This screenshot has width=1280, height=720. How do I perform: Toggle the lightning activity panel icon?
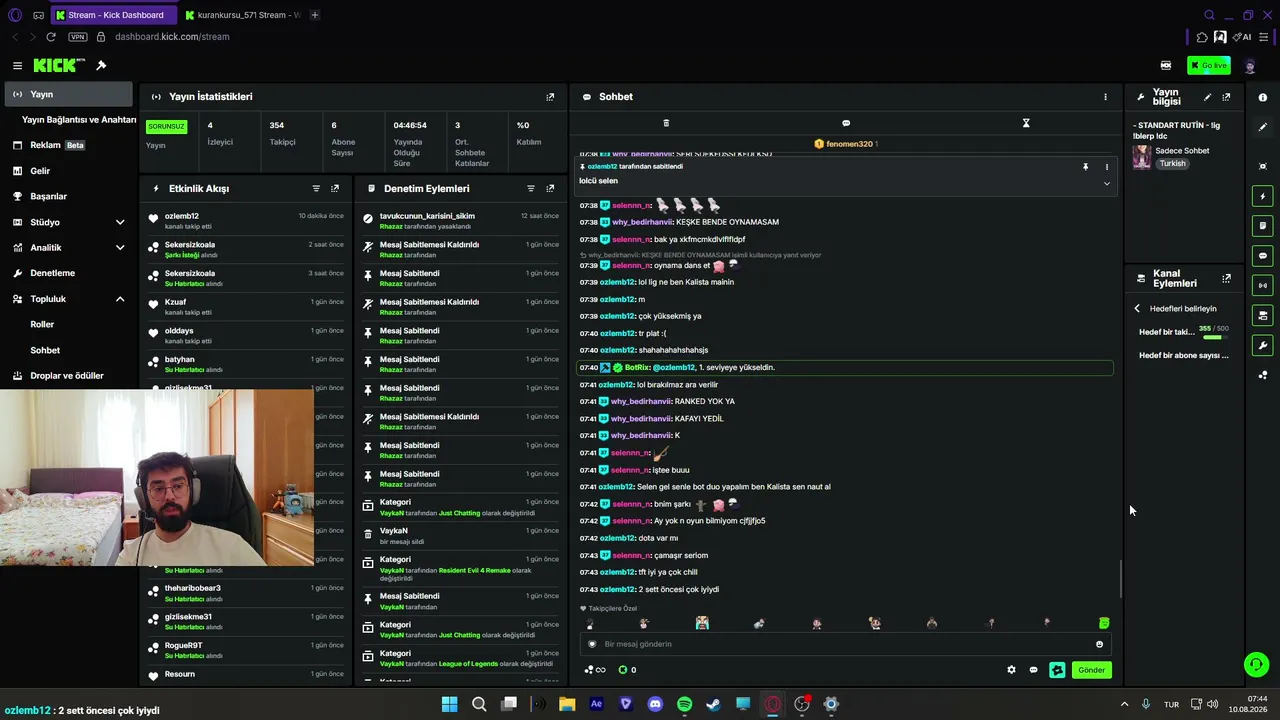pyautogui.click(x=1263, y=196)
